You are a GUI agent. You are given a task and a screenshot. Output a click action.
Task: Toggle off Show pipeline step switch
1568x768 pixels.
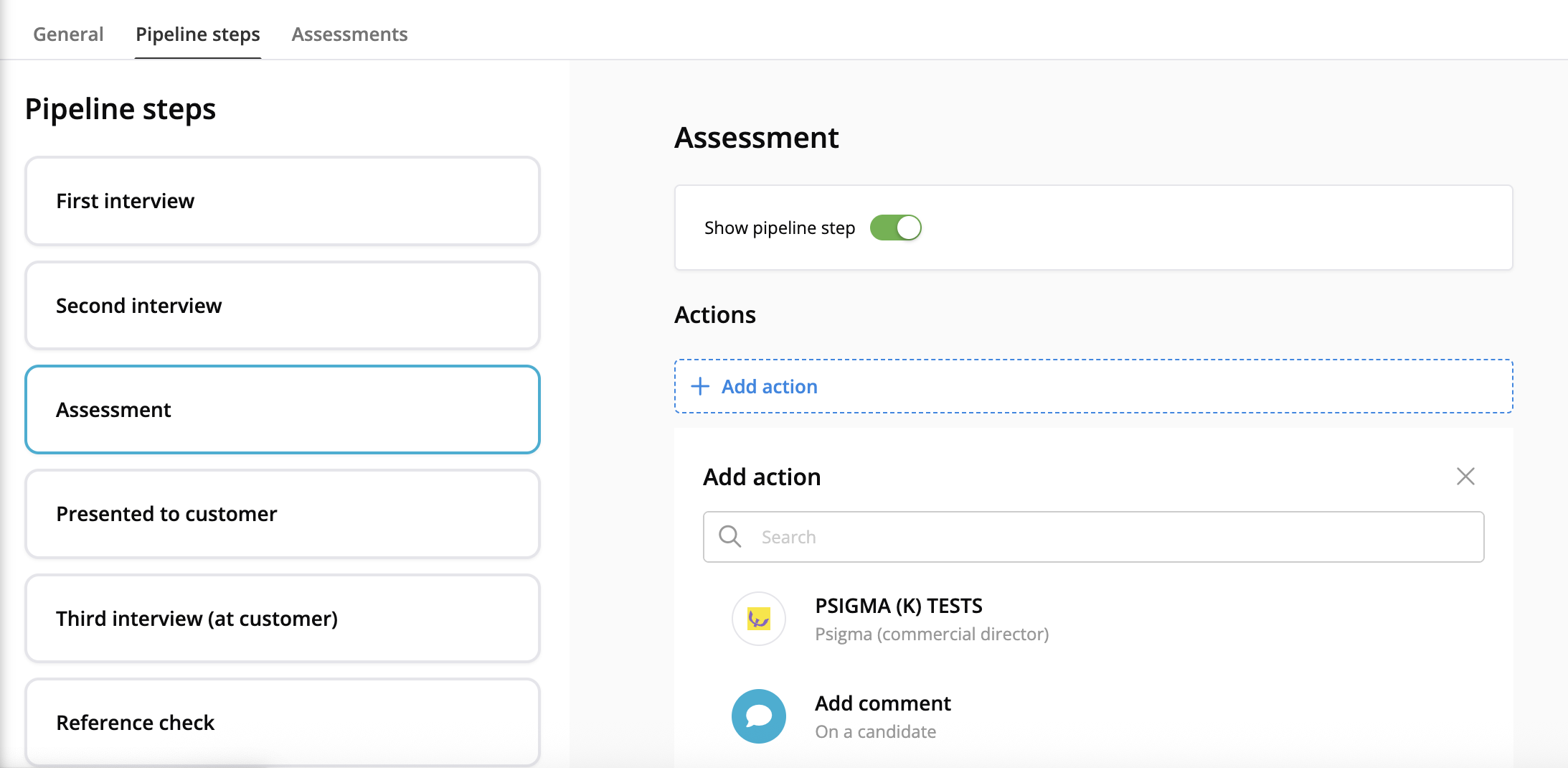(x=895, y=228)
